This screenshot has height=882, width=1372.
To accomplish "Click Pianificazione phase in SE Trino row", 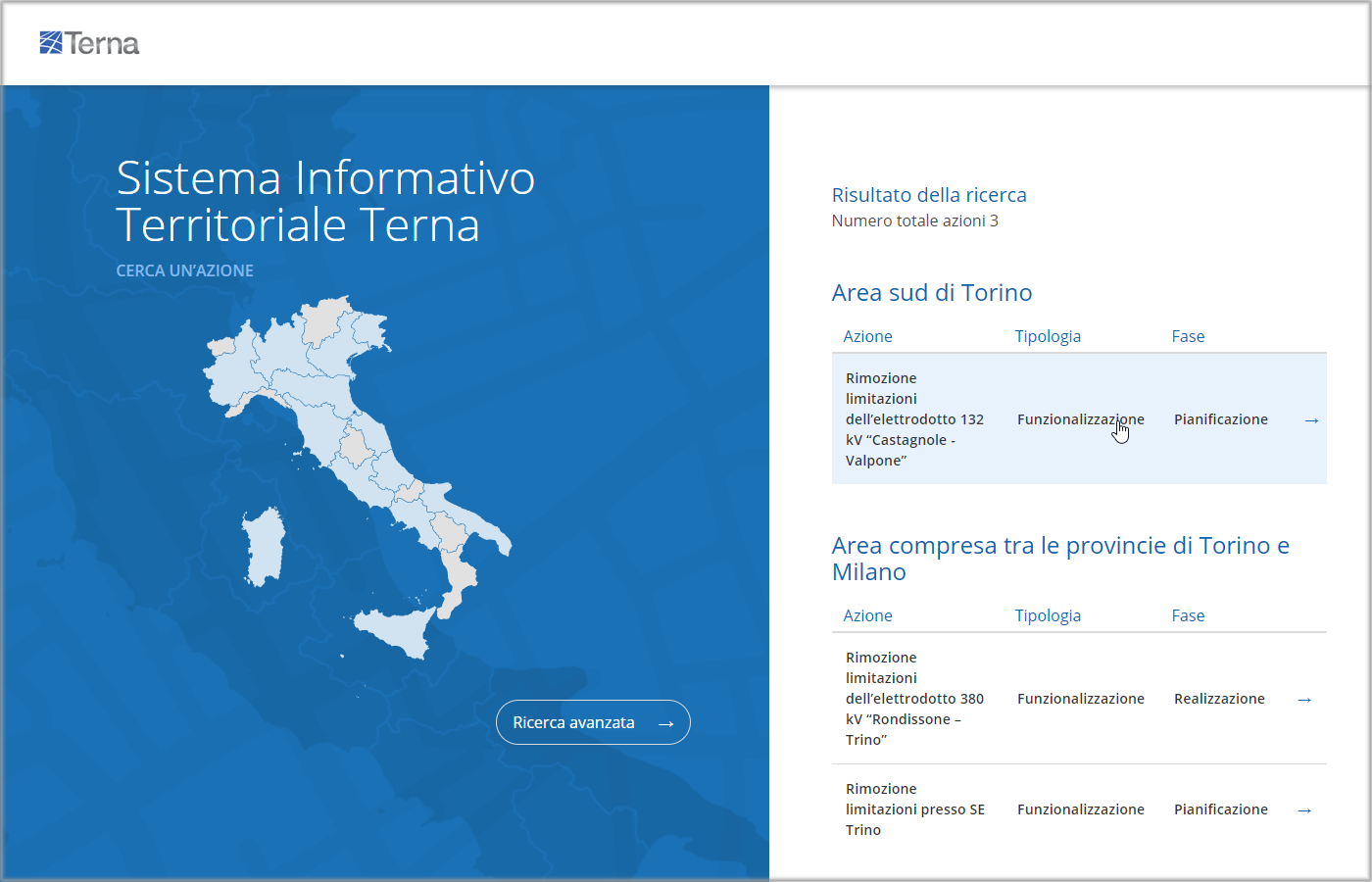I will (1221, 809).
